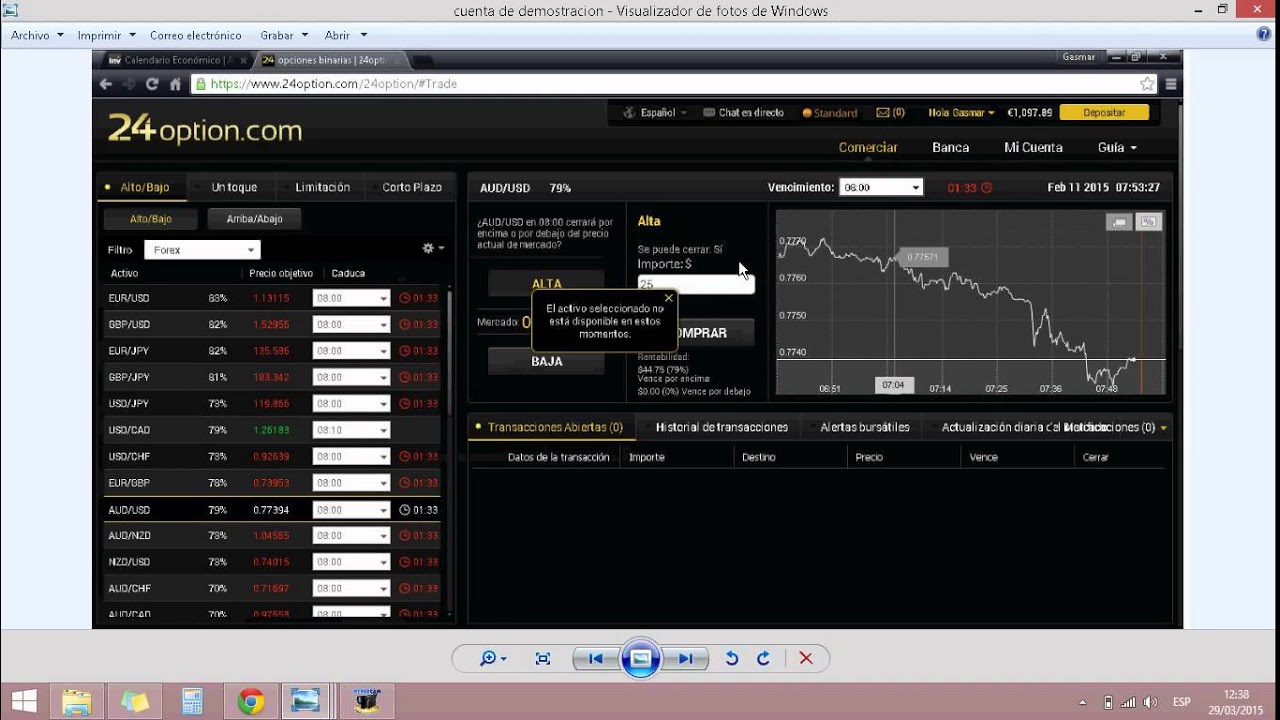Viewport: 1280px width, 720px height.
Task: Open the calculator in the taskbar
Action: [x=193, y=701]
